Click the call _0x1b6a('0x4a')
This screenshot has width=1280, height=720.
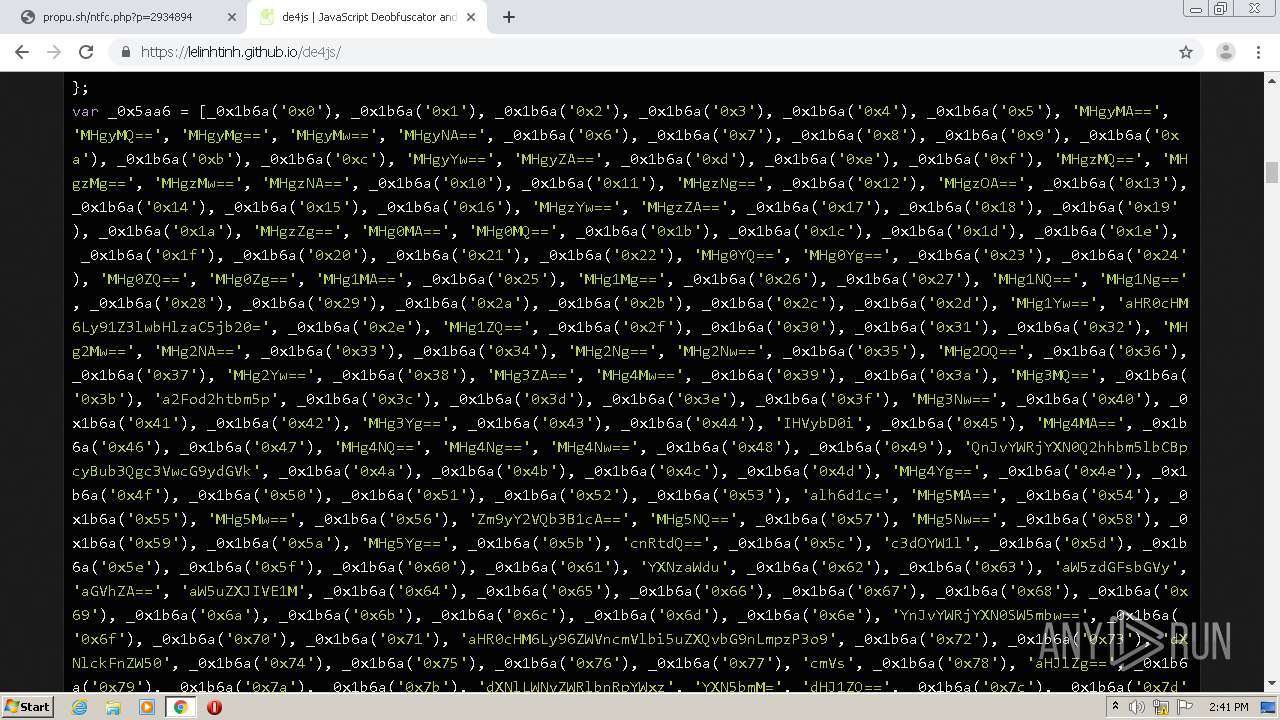point(351,471)
